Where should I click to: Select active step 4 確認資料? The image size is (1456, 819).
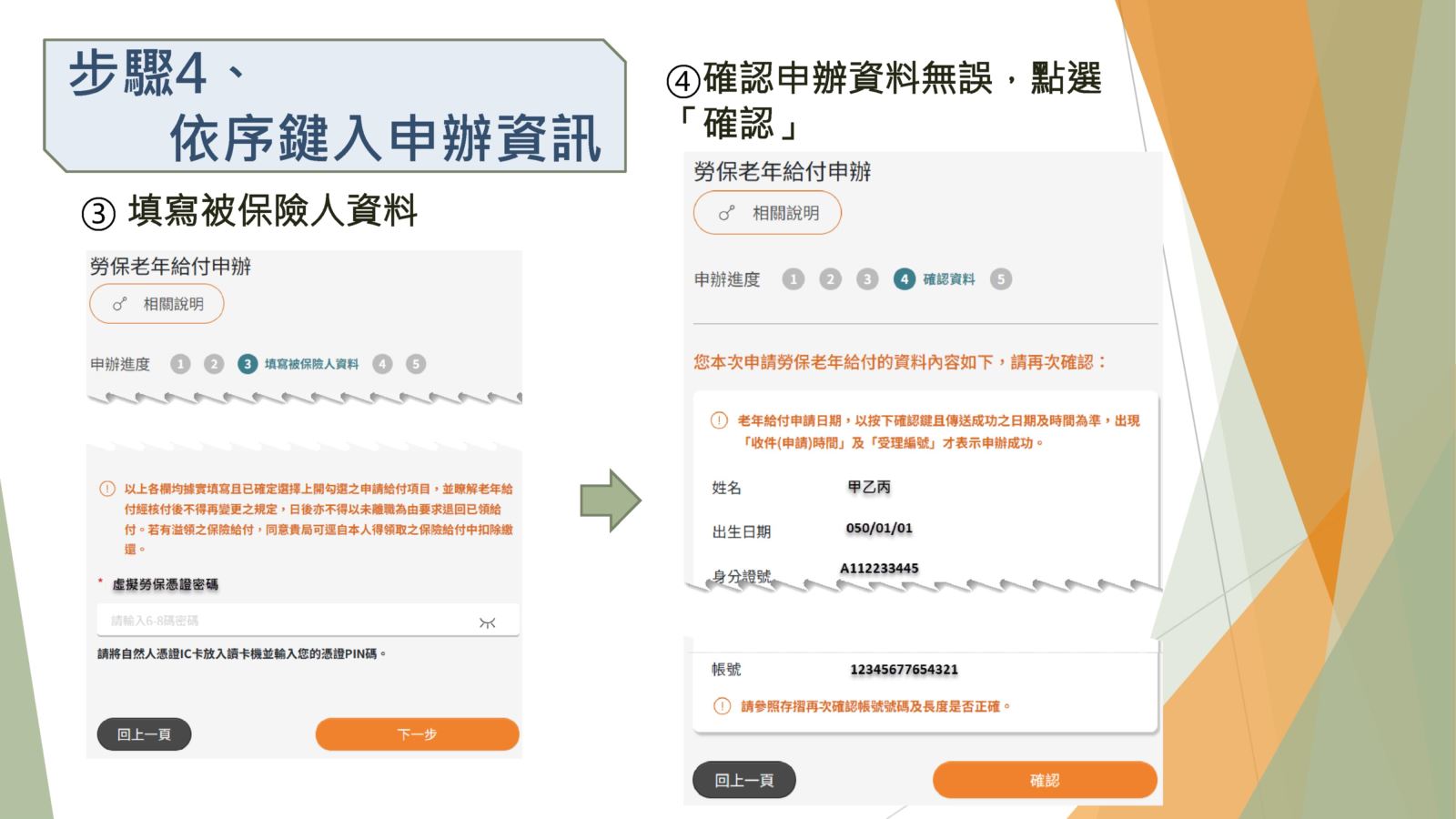(x=935, y=279)
